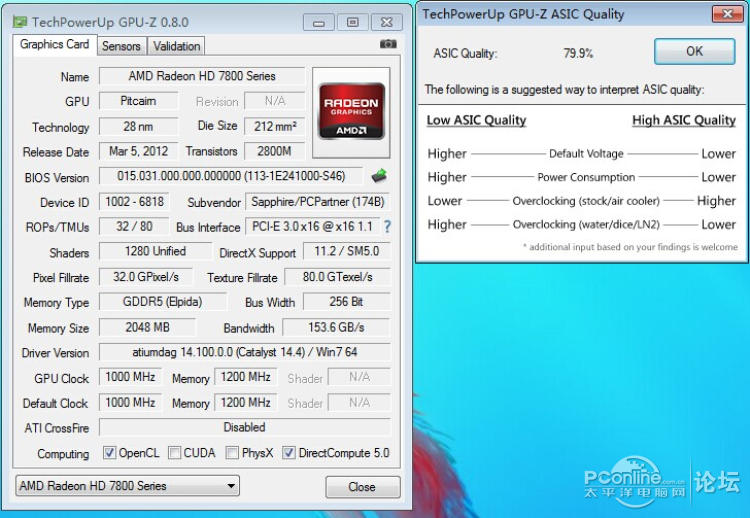Click the Default Clock value 1000 MHz
The height and width of the screenshot is (518, 750).
(x=130, y=402)
